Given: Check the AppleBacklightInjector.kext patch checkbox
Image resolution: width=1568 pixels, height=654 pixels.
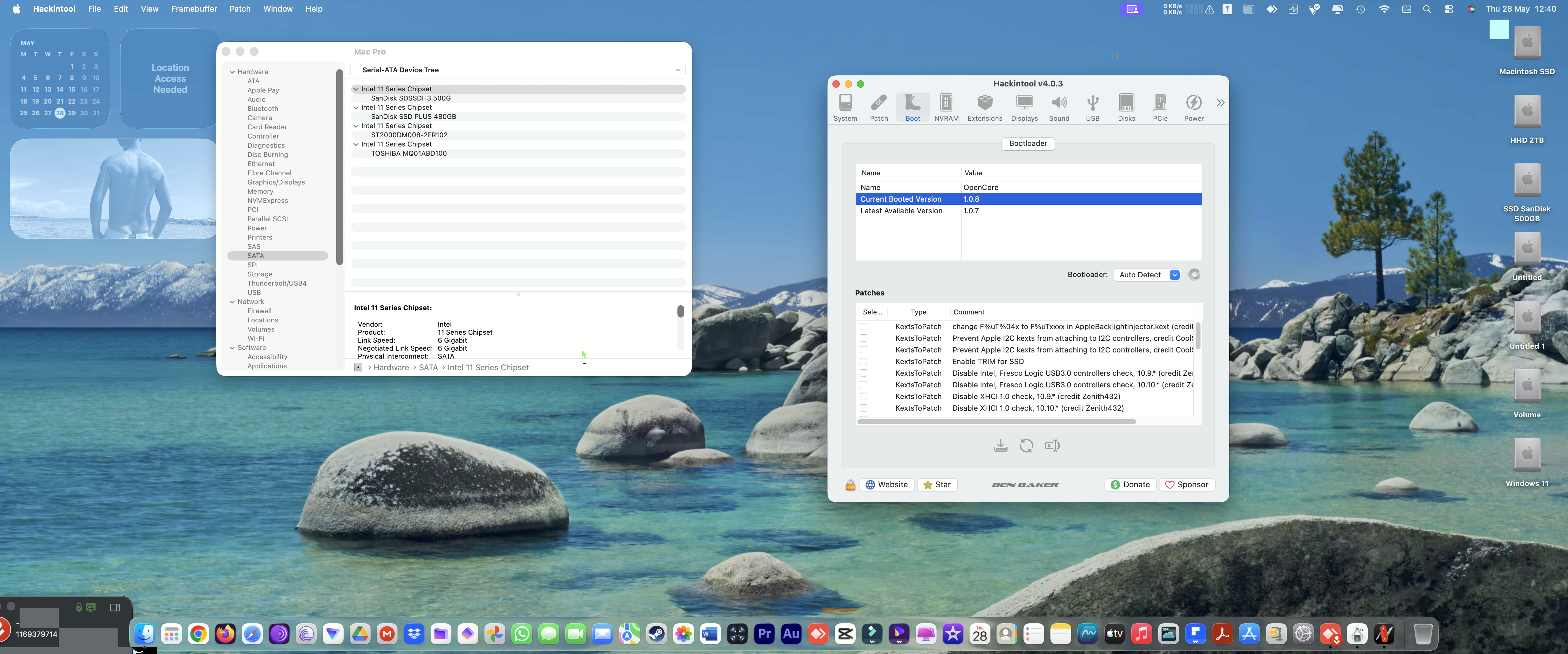Looking at the screenshot, I should click(x=863, y=326).
